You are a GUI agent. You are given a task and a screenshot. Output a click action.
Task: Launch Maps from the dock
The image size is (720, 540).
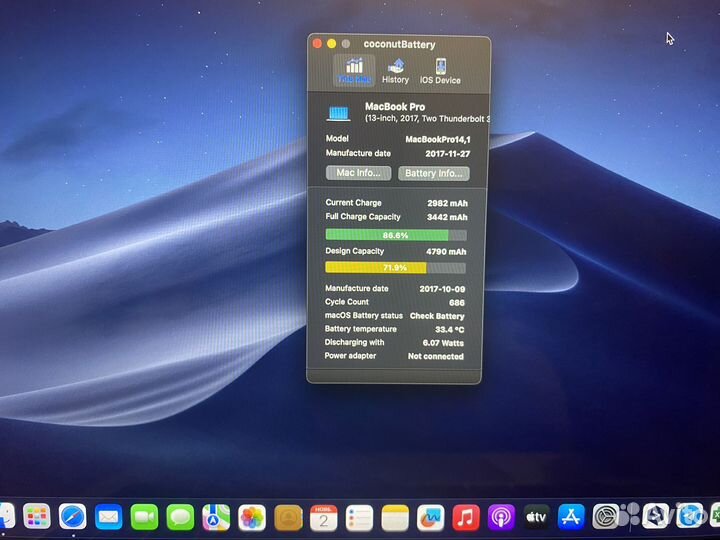pos(216,517)
